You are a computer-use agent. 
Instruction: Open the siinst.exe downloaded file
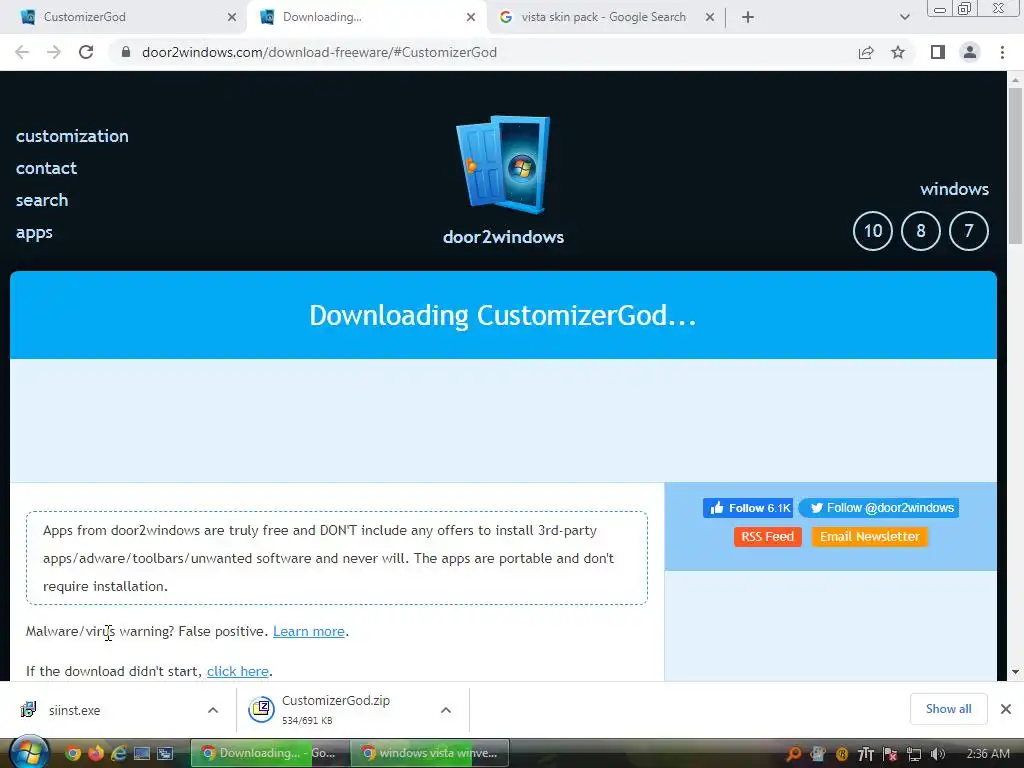click(75, 710)
